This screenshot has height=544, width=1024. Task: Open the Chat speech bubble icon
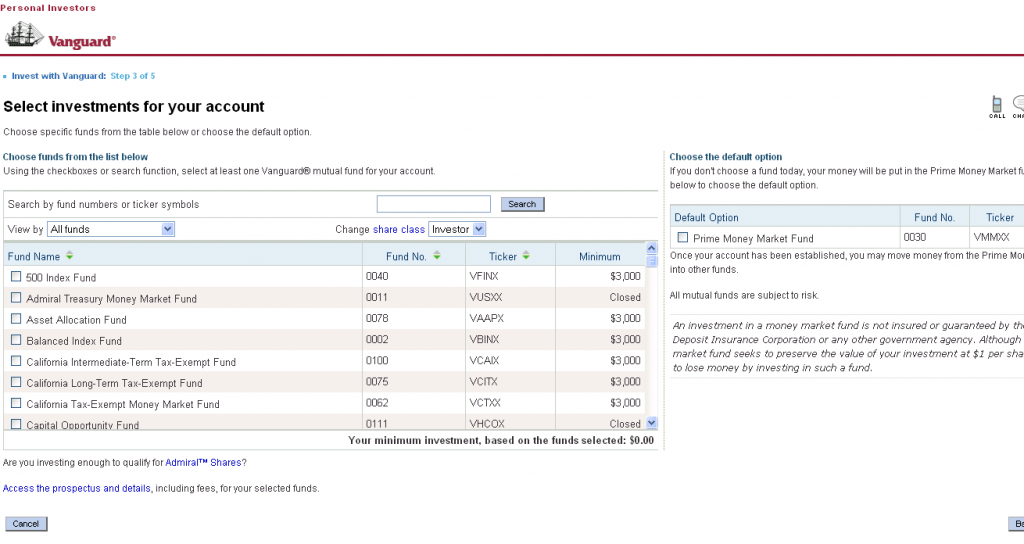pos(1018,105)
